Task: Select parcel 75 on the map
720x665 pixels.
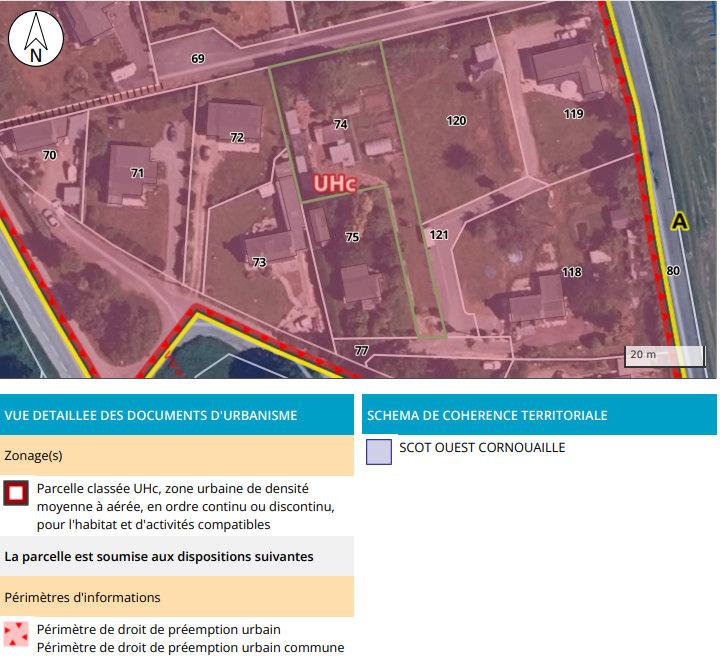Action: point(352,237)
